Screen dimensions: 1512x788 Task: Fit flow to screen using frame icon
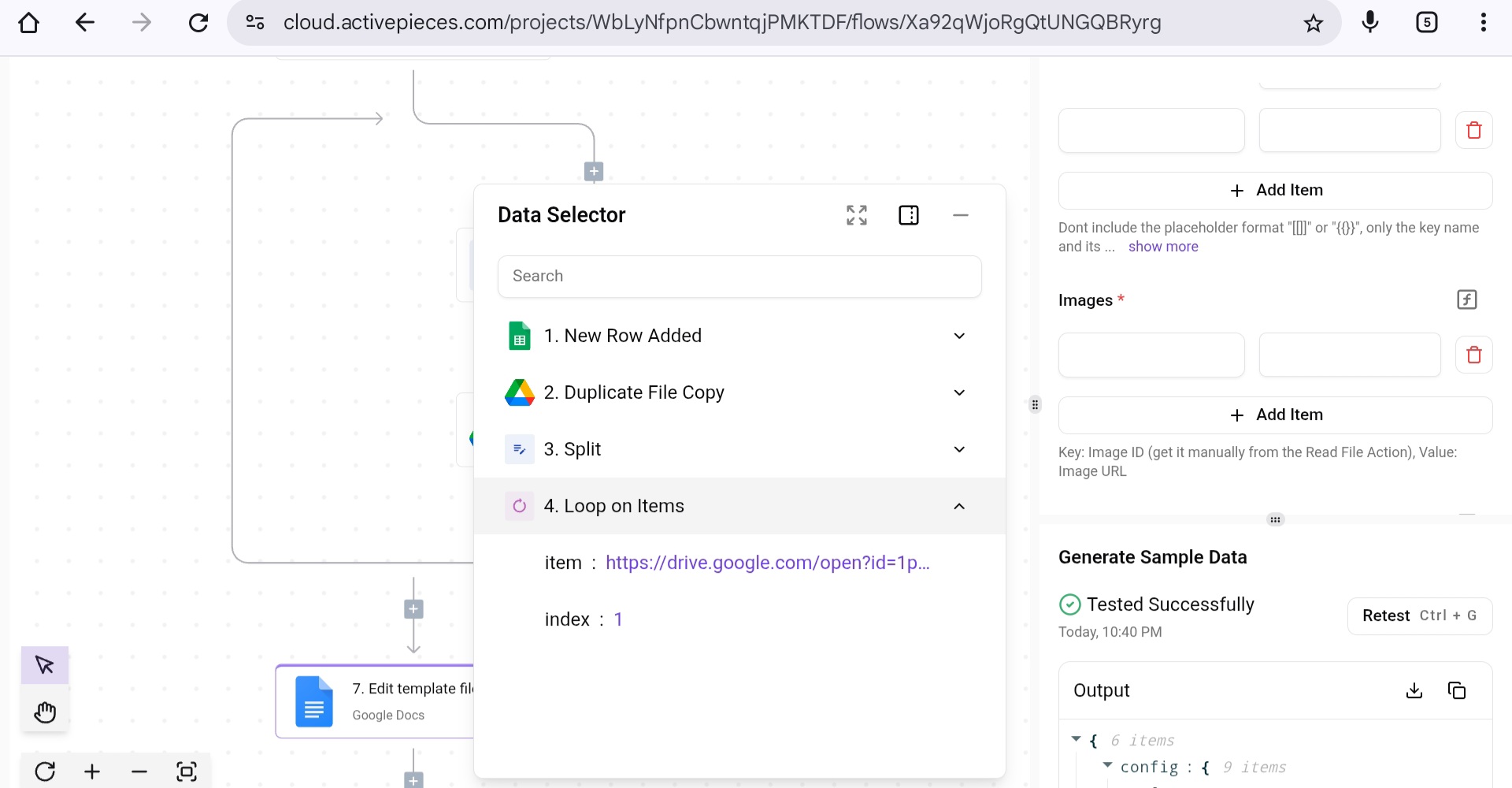pyautogui.click(x=187, y=771)
